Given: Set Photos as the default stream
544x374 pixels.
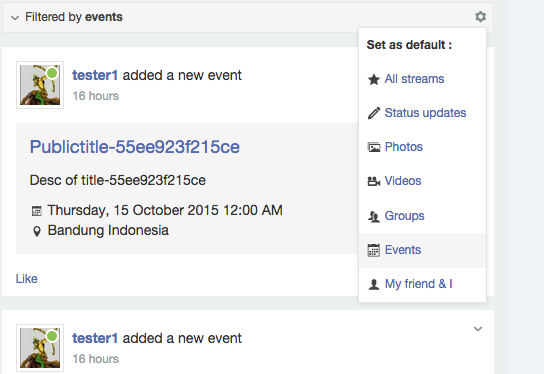Looking at the screenshot, I should click(x=404, y=147).
